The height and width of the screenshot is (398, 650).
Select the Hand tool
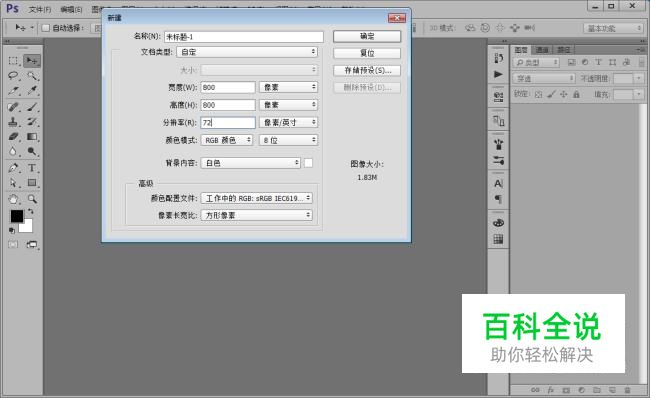pos(13,199)
